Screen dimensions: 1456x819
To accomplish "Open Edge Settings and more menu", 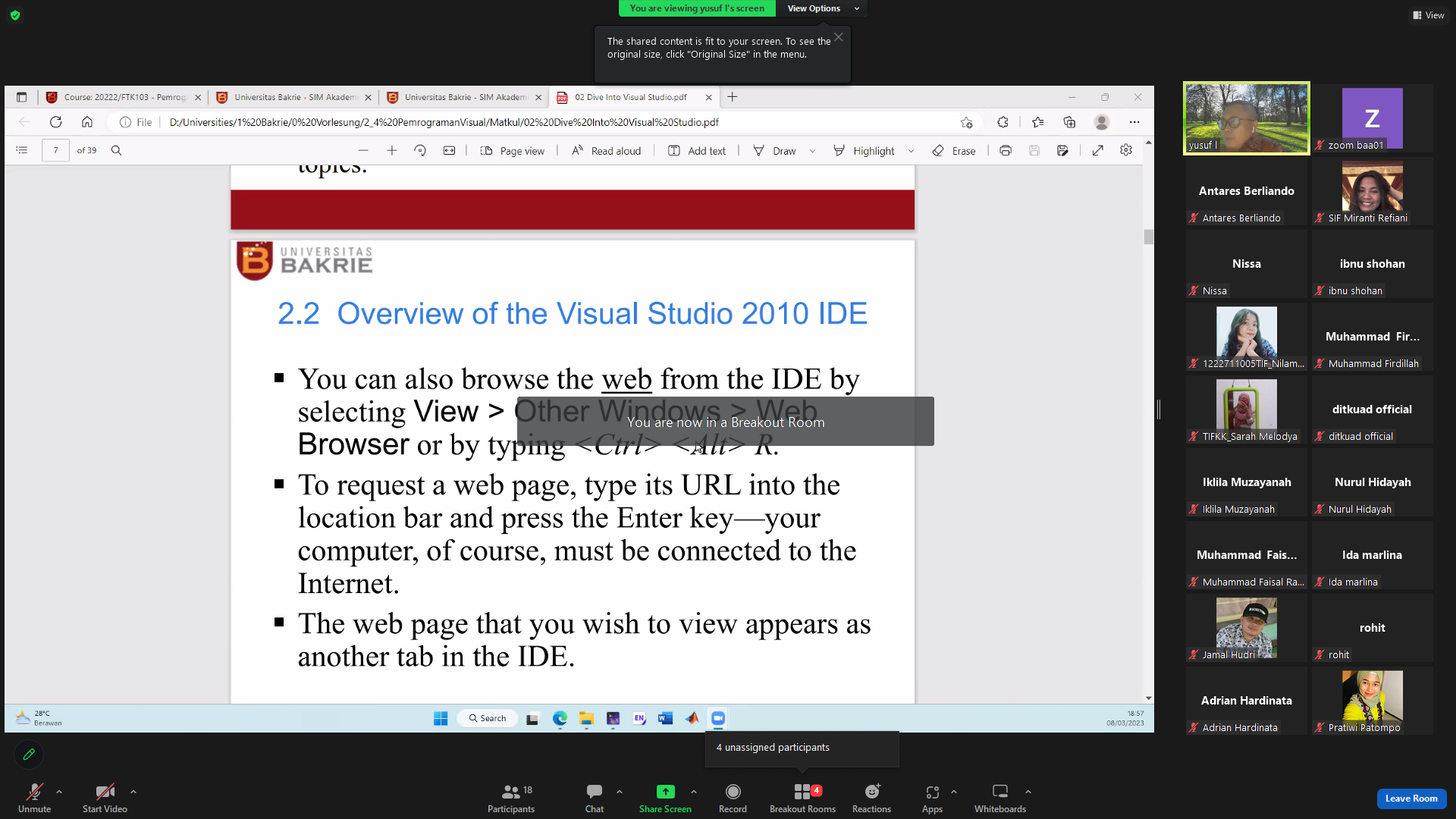I will [x=1134, y=122].
